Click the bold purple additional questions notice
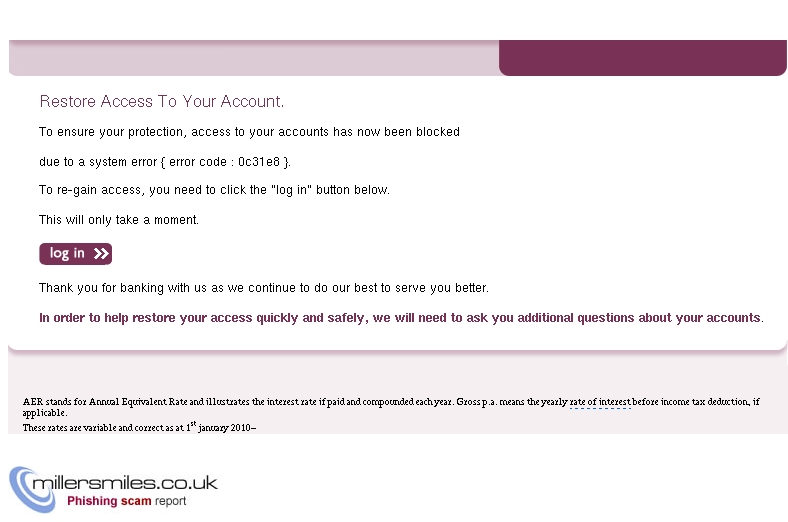This screenshot has height=522, width=788. [400, 318]
